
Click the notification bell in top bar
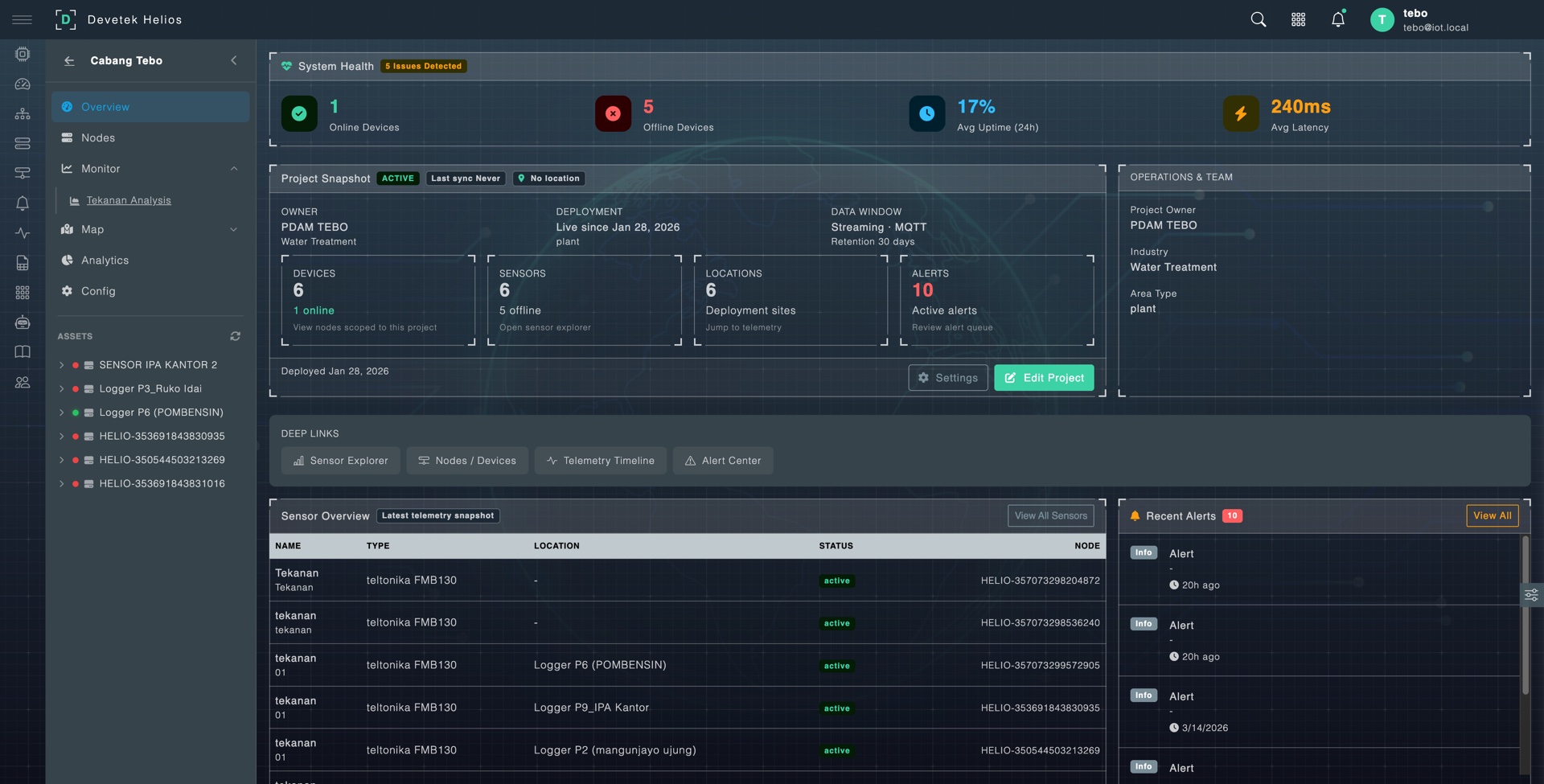(1337, 18)
